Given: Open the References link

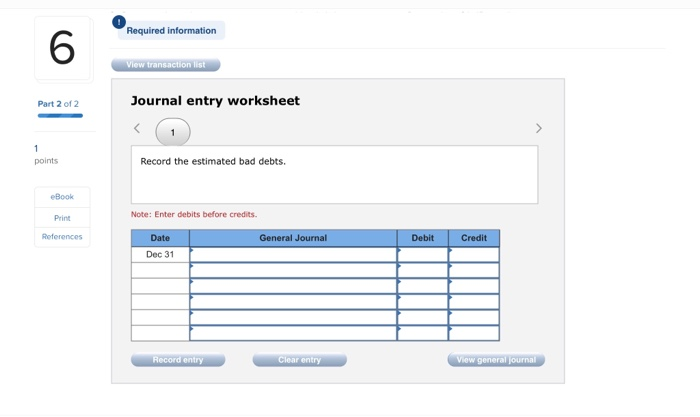Looking at the screenshot, I should 62,237.
